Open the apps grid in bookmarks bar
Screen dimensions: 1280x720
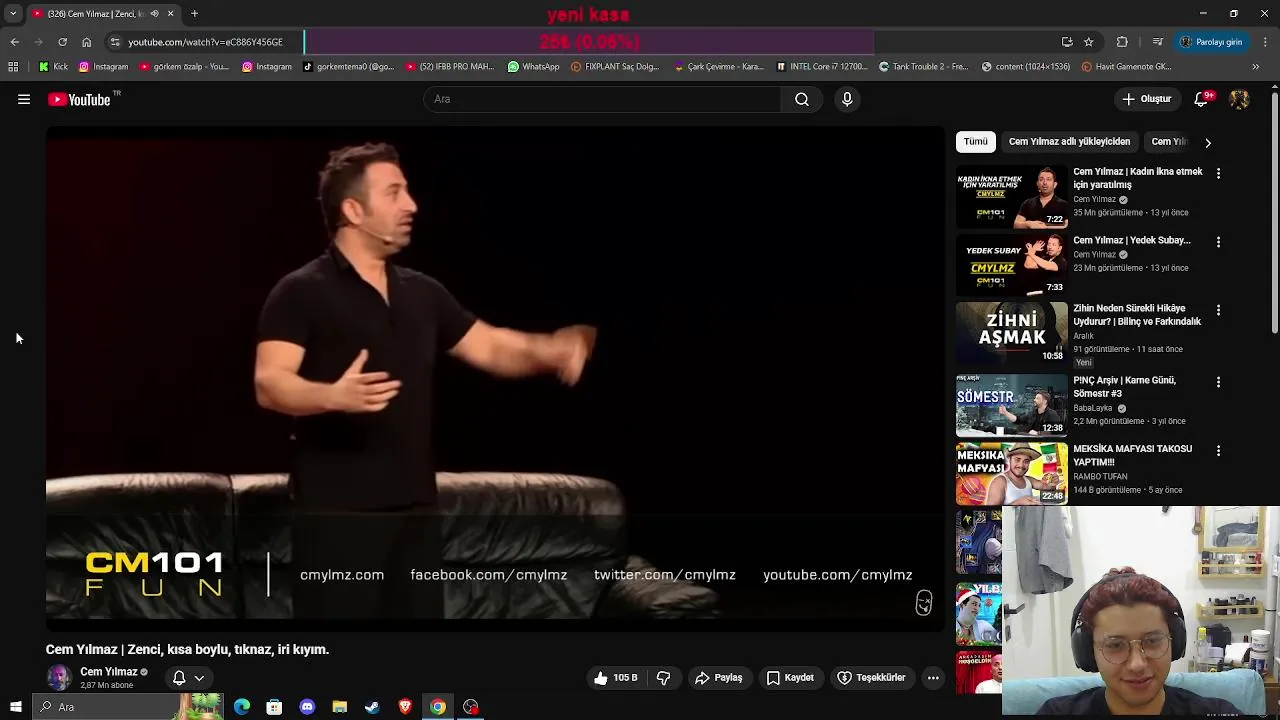[x=13, y=67]
